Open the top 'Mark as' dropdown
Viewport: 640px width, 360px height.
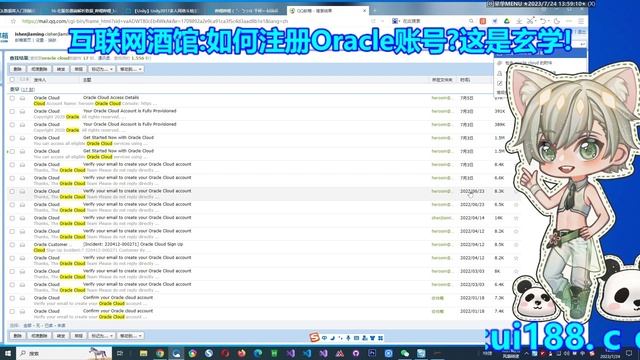pos(101,69)
